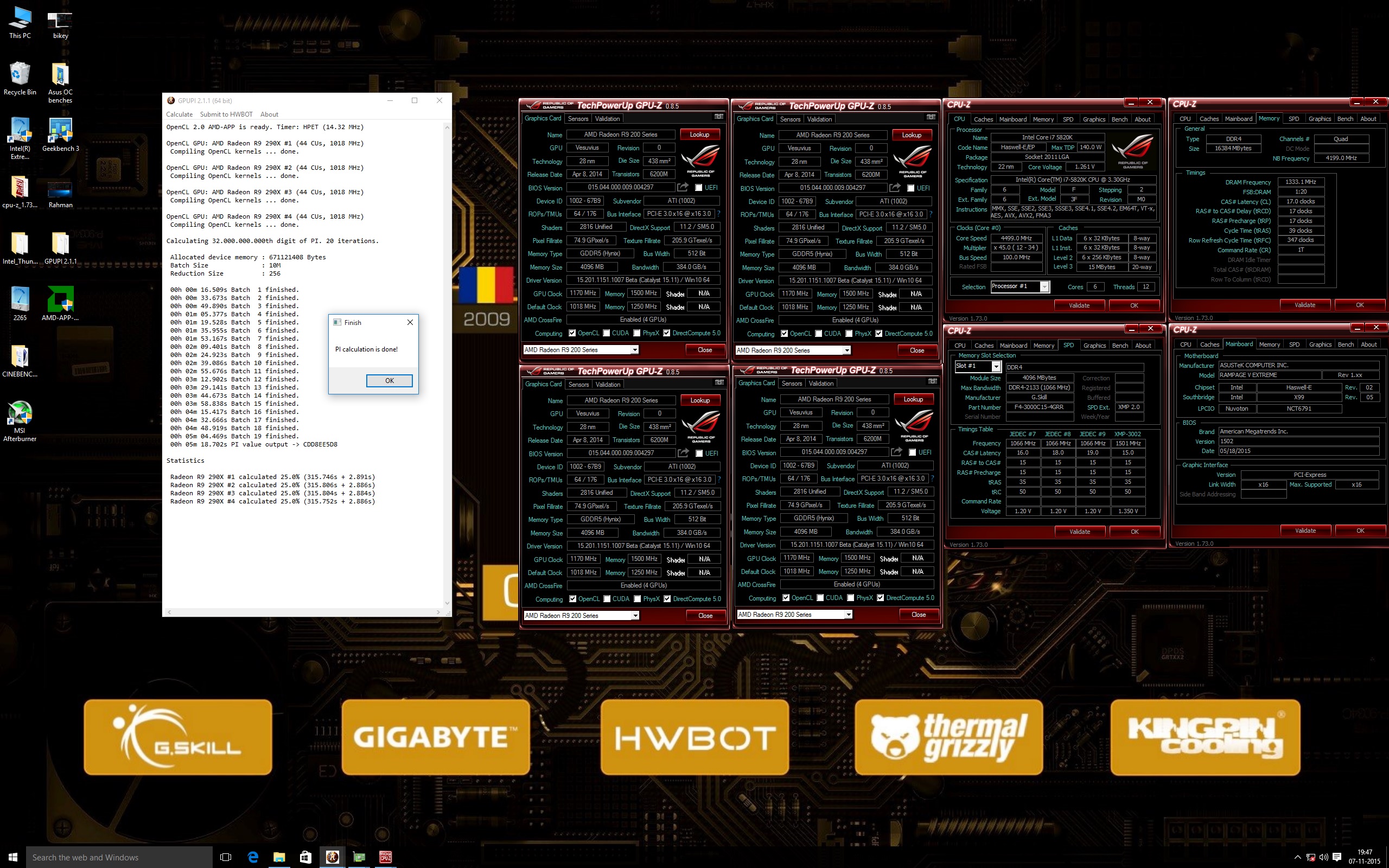The width and height of the screenshot is (1389, 868).
Task: Open the Processor #1 selection dropdown in CPU-Z
Action: (1044, 286)
